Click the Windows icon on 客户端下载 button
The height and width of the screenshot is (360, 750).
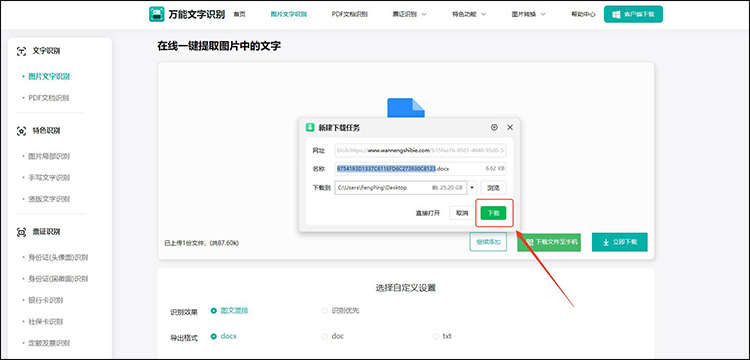(616, 14)
